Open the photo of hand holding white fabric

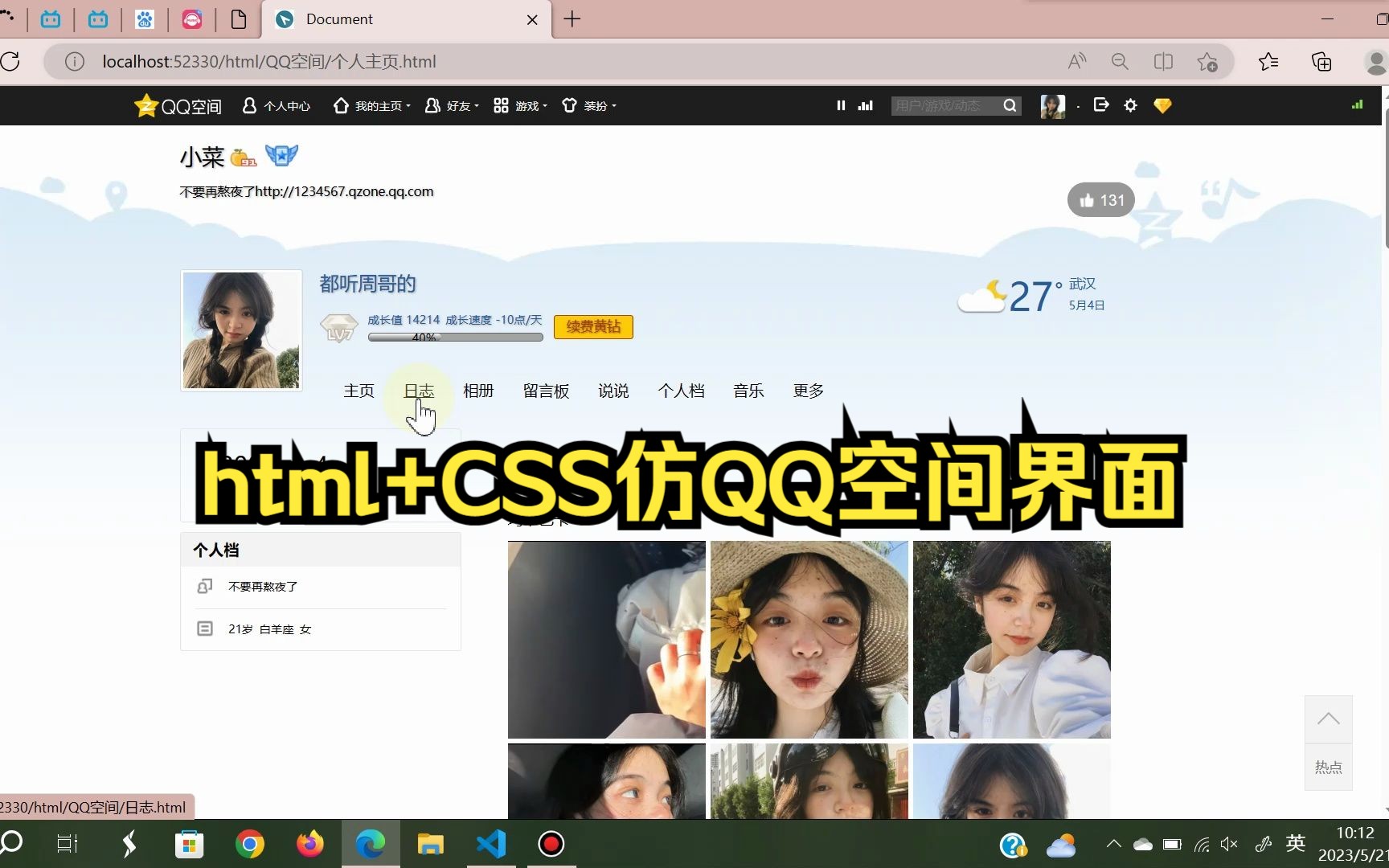pos(607,640)
